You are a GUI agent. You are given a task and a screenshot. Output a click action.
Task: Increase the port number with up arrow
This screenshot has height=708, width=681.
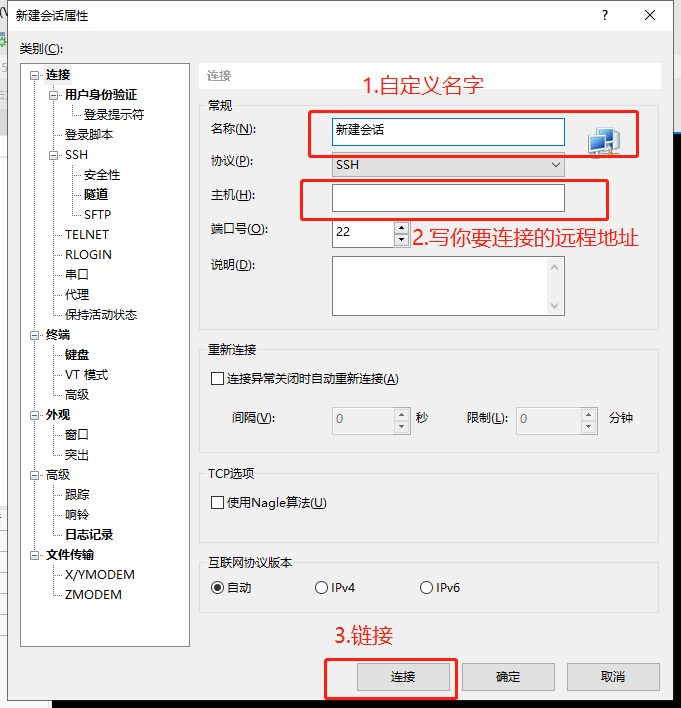[401, 227]
